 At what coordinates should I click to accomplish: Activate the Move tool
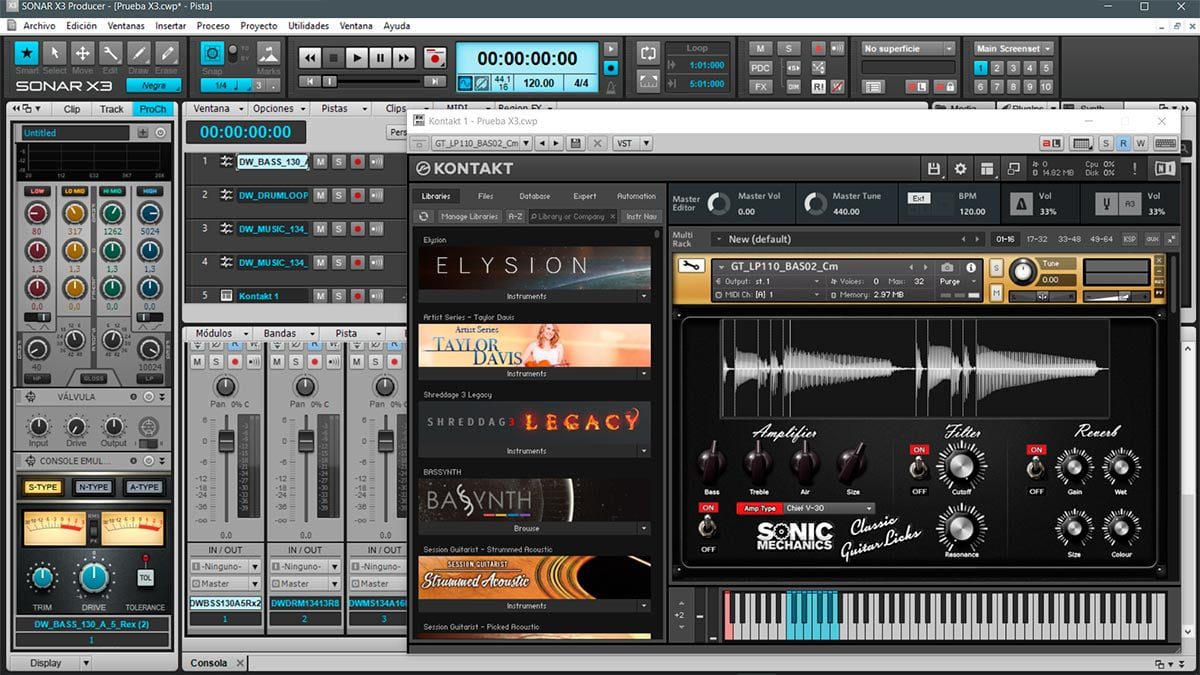point(83,53)
